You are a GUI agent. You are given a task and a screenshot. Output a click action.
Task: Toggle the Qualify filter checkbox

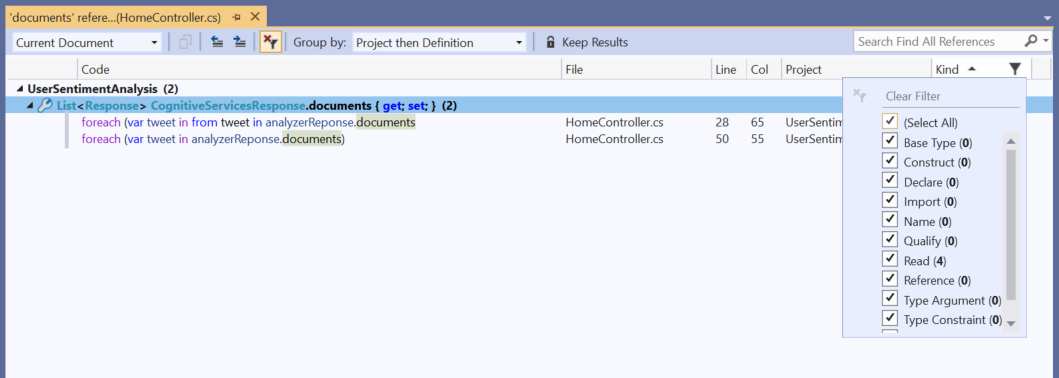pos(889,240)
